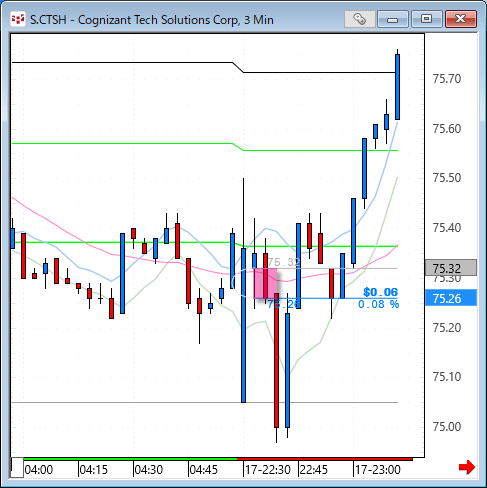Click the red arrow at bottom right
Image resolution: width=487 pixels, height=488 pixels.
tap(467, 467)
